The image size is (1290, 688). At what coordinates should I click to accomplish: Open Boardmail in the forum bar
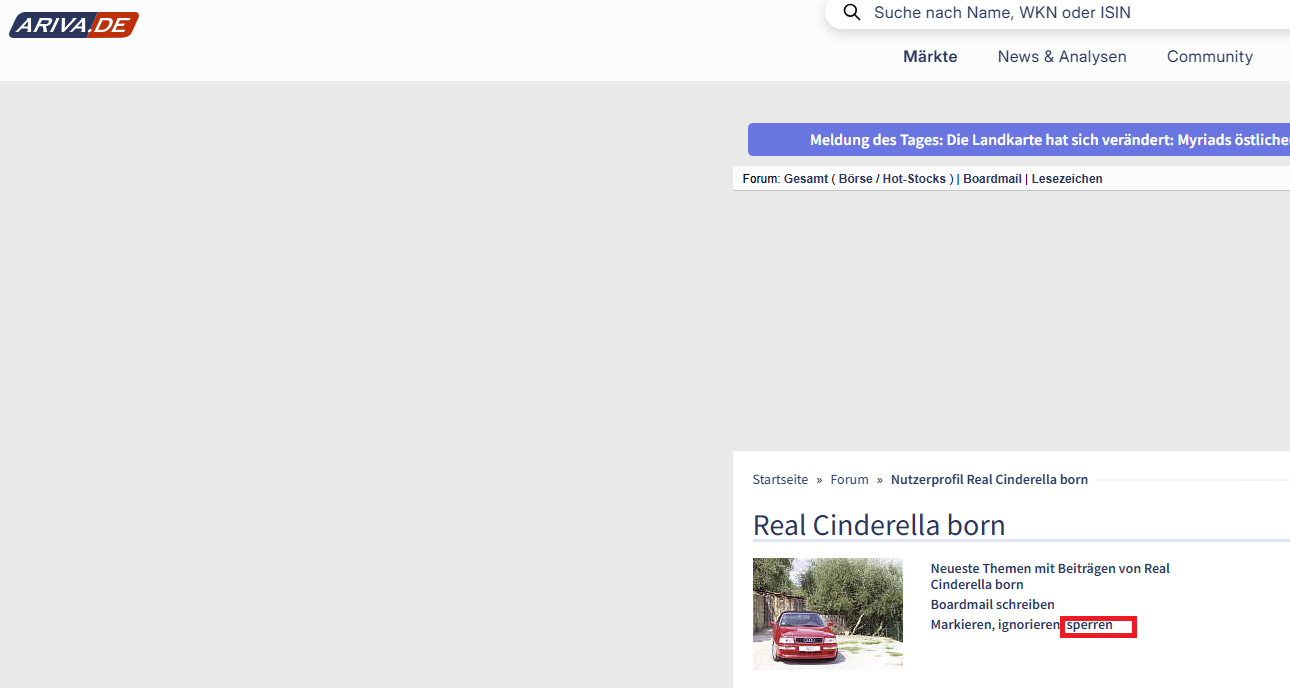coord(992,179)
